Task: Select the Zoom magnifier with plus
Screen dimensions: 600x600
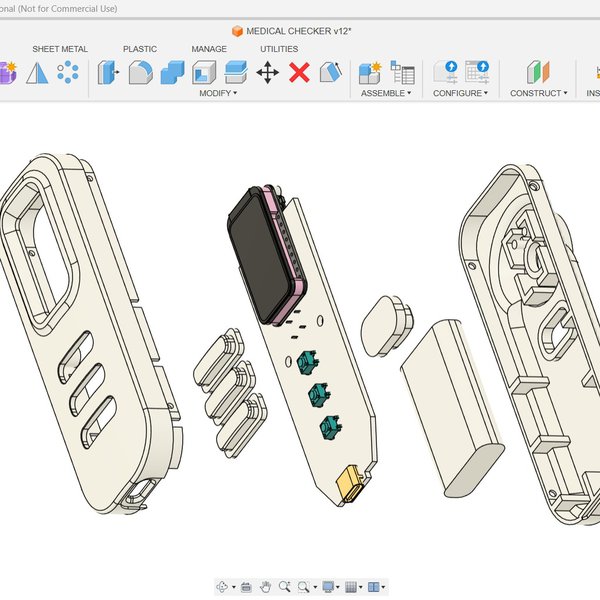Action: pyautogui.click(x=284, y=587)
